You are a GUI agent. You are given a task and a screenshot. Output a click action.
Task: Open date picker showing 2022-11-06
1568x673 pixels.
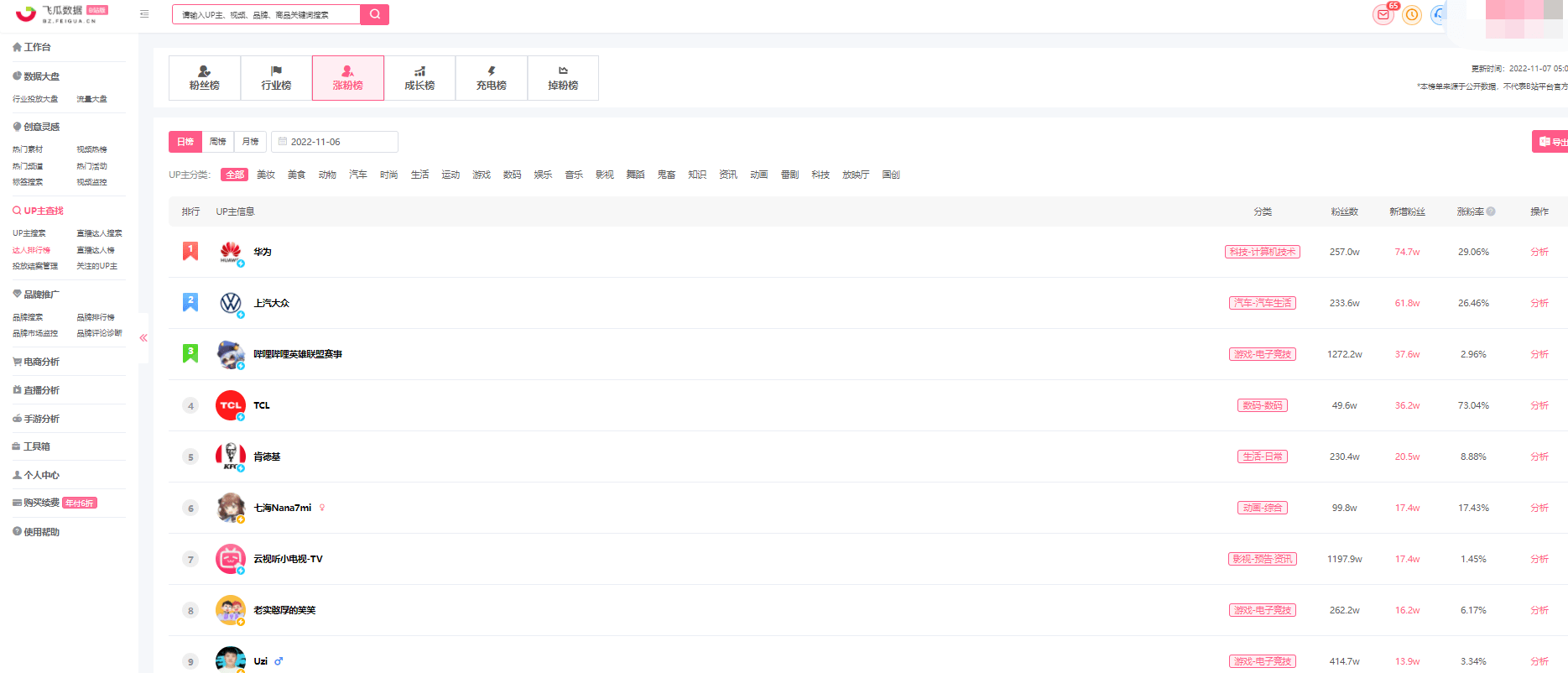tap(335, 142)
